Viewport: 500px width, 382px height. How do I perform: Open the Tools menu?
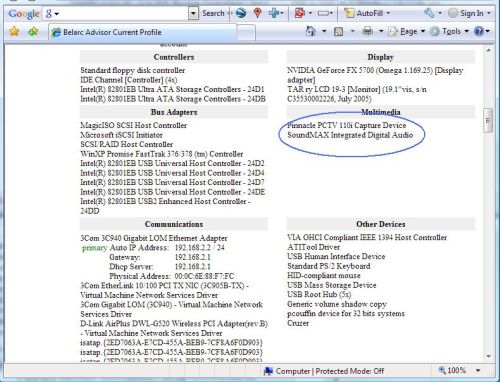coord(449,32)
